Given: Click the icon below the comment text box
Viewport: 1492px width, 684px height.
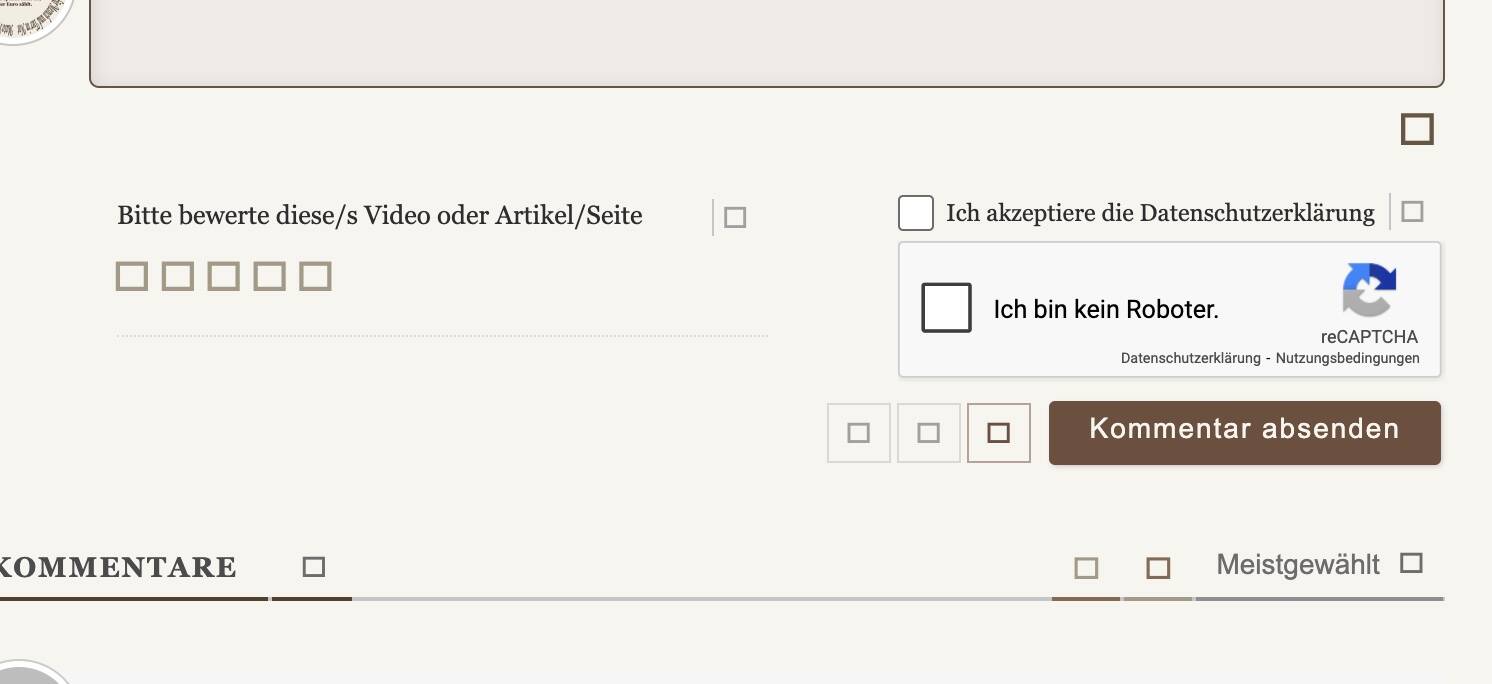Looking at the screenshot, I should pos(1417,129).
